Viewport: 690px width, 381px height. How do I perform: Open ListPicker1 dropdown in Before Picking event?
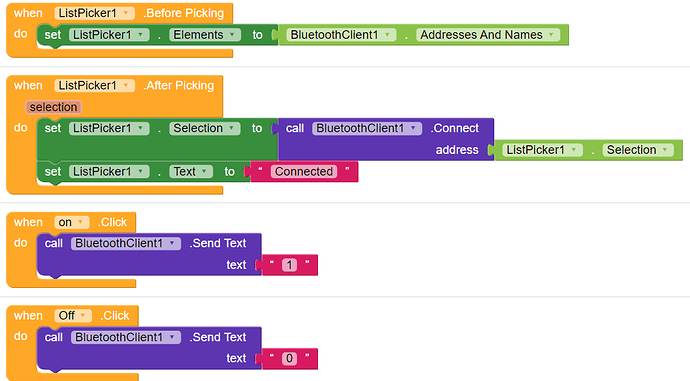click(95, 13)
